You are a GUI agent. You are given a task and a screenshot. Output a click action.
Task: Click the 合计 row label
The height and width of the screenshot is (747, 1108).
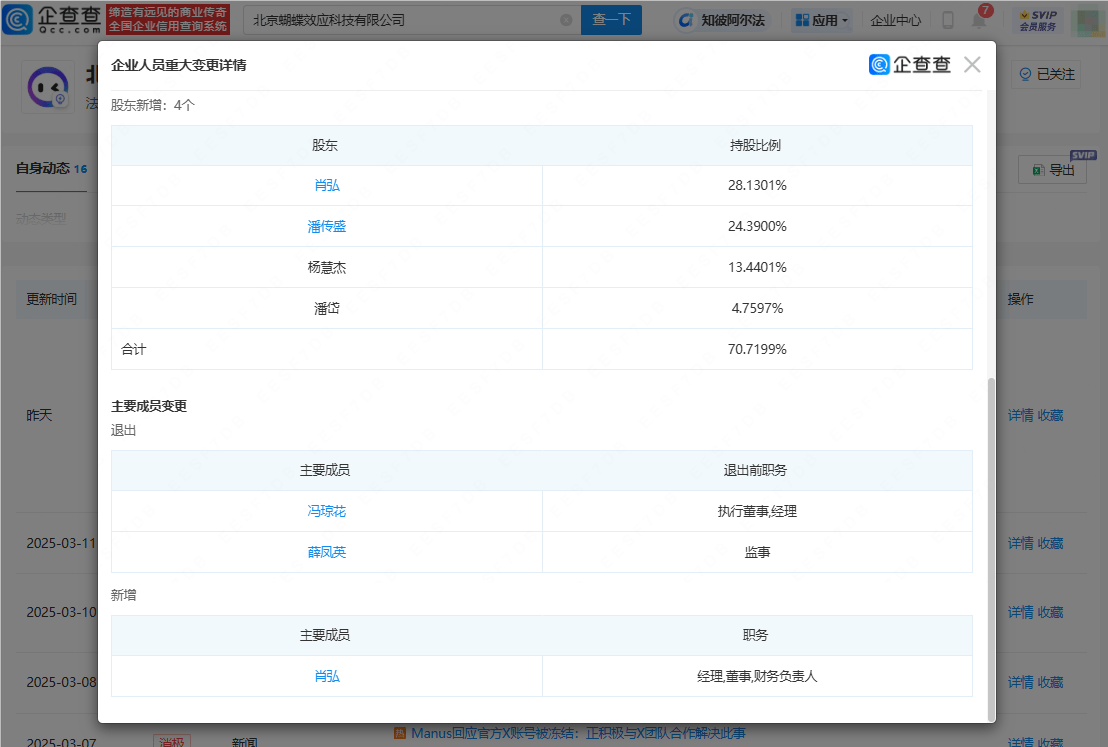[134, 349]
